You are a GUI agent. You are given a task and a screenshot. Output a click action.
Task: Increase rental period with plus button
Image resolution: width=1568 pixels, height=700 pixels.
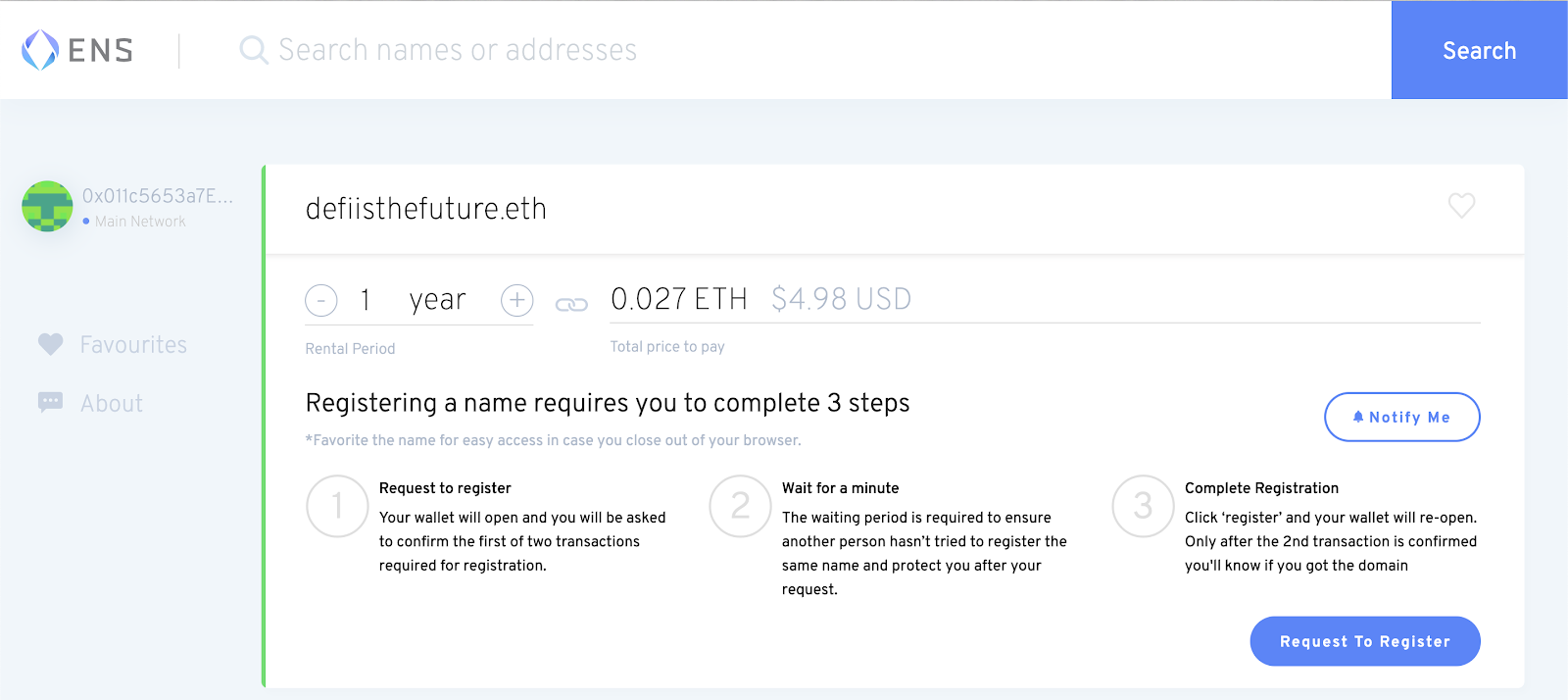pos(516,300)
